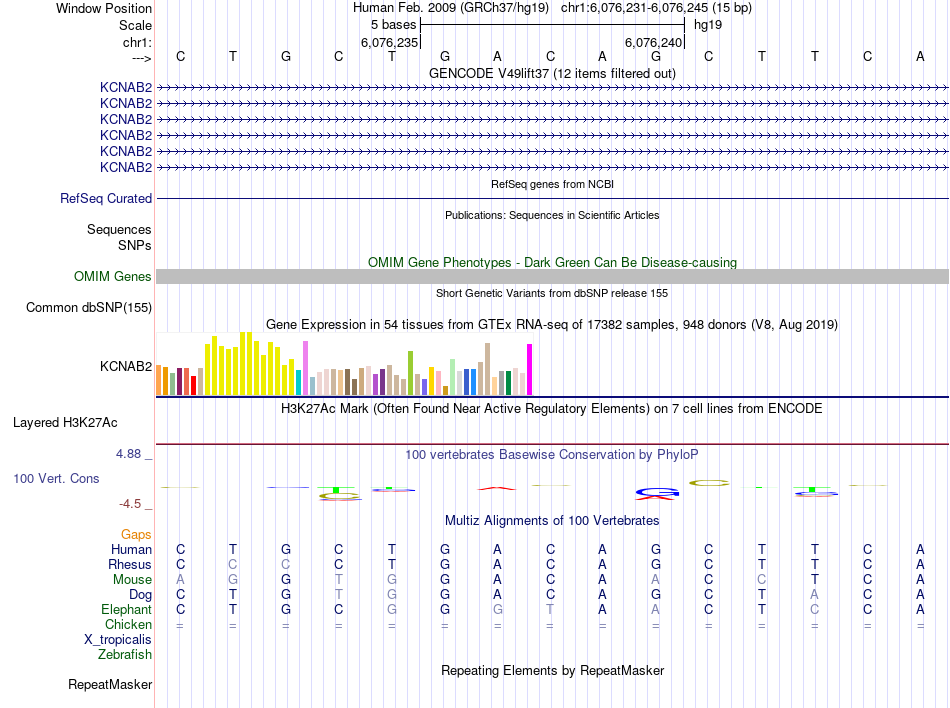
Task: Click the SNPs track label
Action: (x=135, y=245)
